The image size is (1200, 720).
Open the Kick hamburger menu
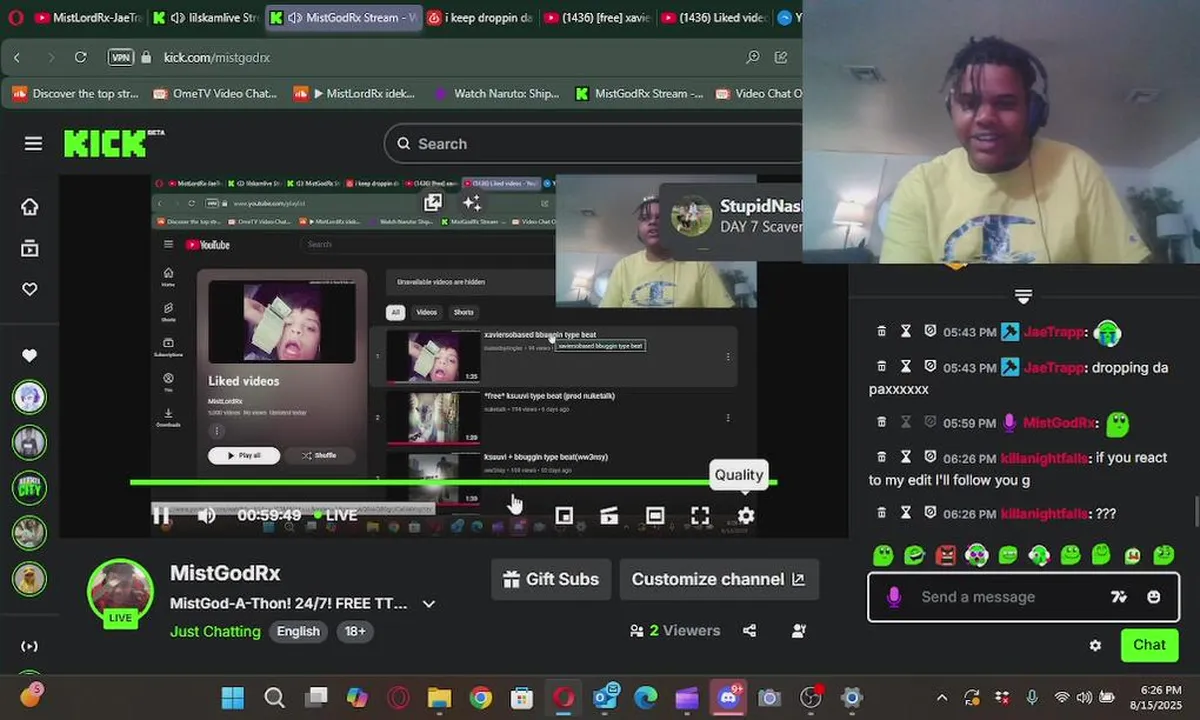click(33, 144)
